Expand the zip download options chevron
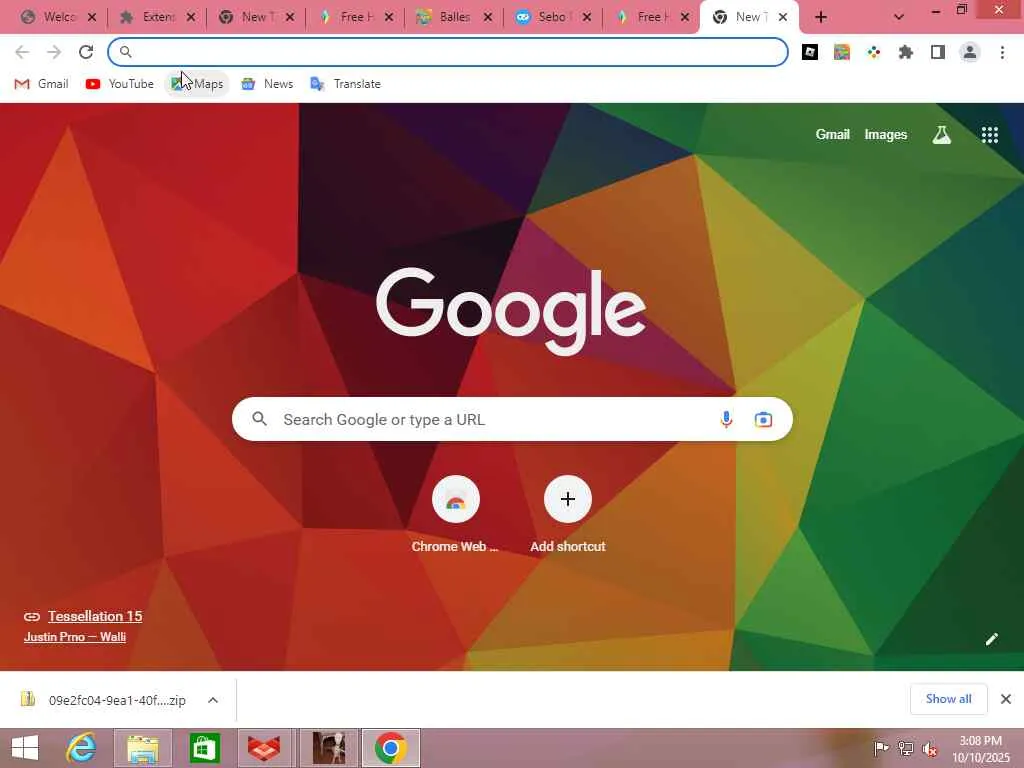Image resolution: width=1024 pixels, height=768 pixels. (213, 700)
